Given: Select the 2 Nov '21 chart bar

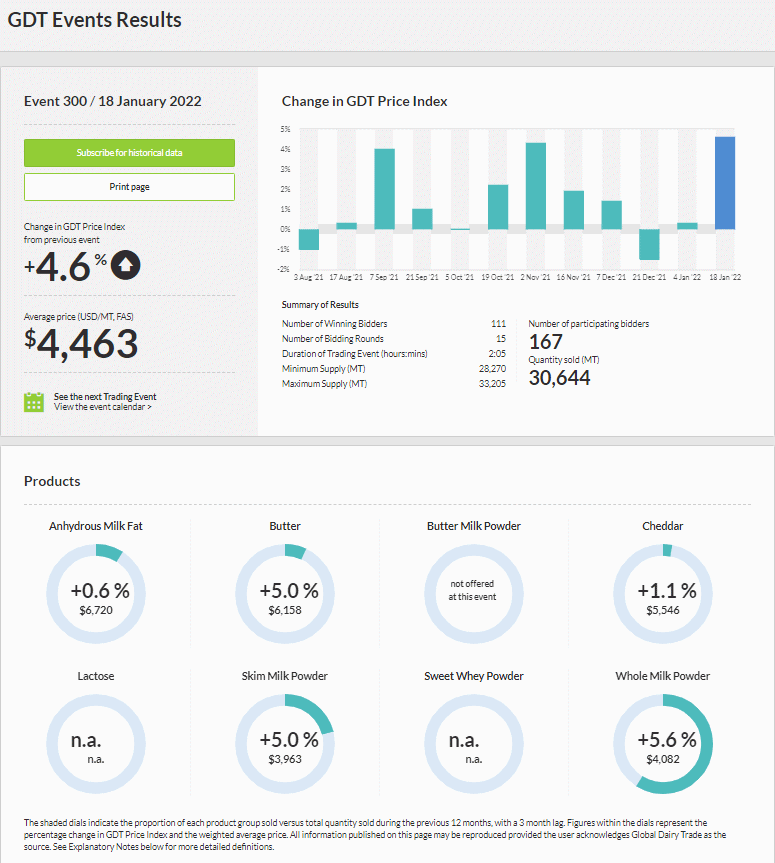Looking at the screenshot, I should [x=536, y=186].
